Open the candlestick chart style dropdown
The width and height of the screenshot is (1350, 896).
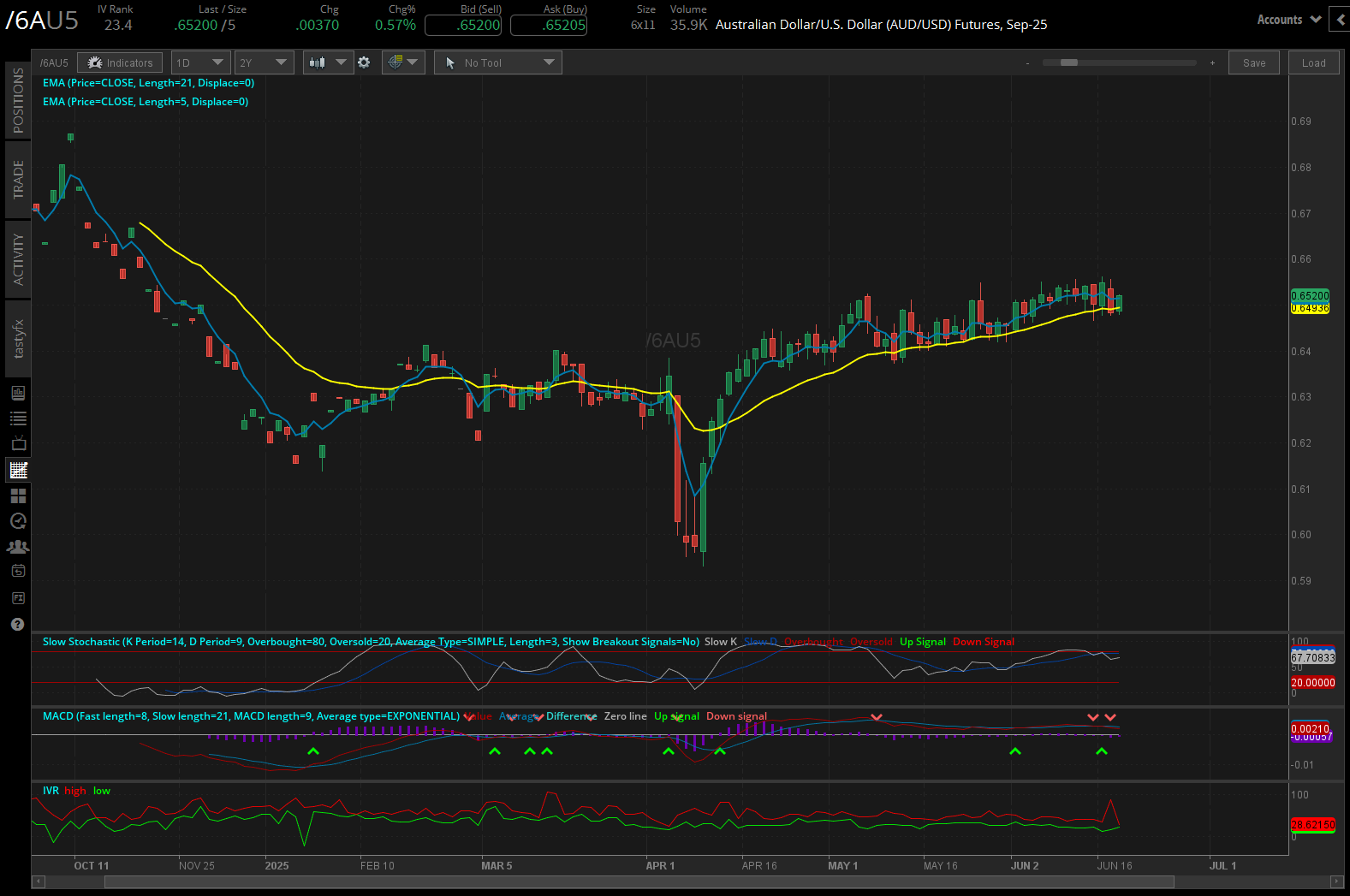coord(328,62)
